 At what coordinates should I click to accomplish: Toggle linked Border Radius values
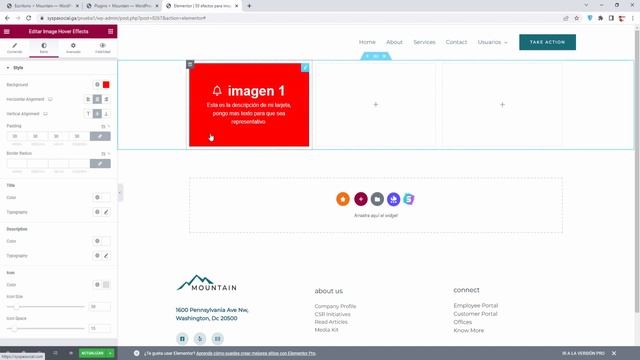tap(100, 164)
